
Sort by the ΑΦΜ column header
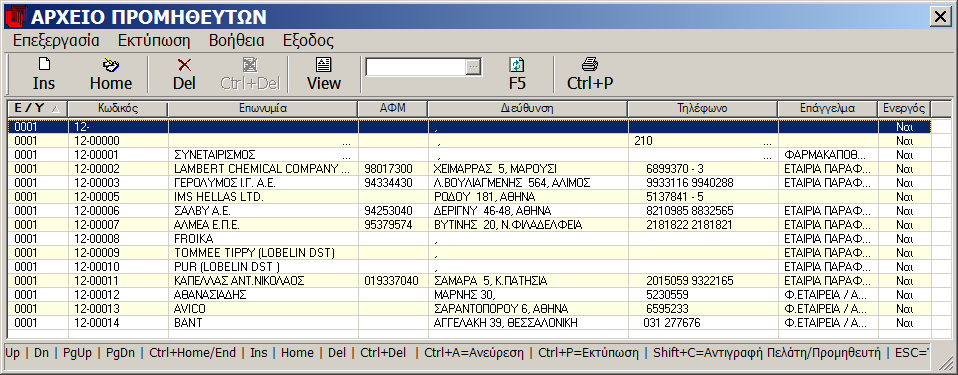pyautogui.click(x=393, y=109)
